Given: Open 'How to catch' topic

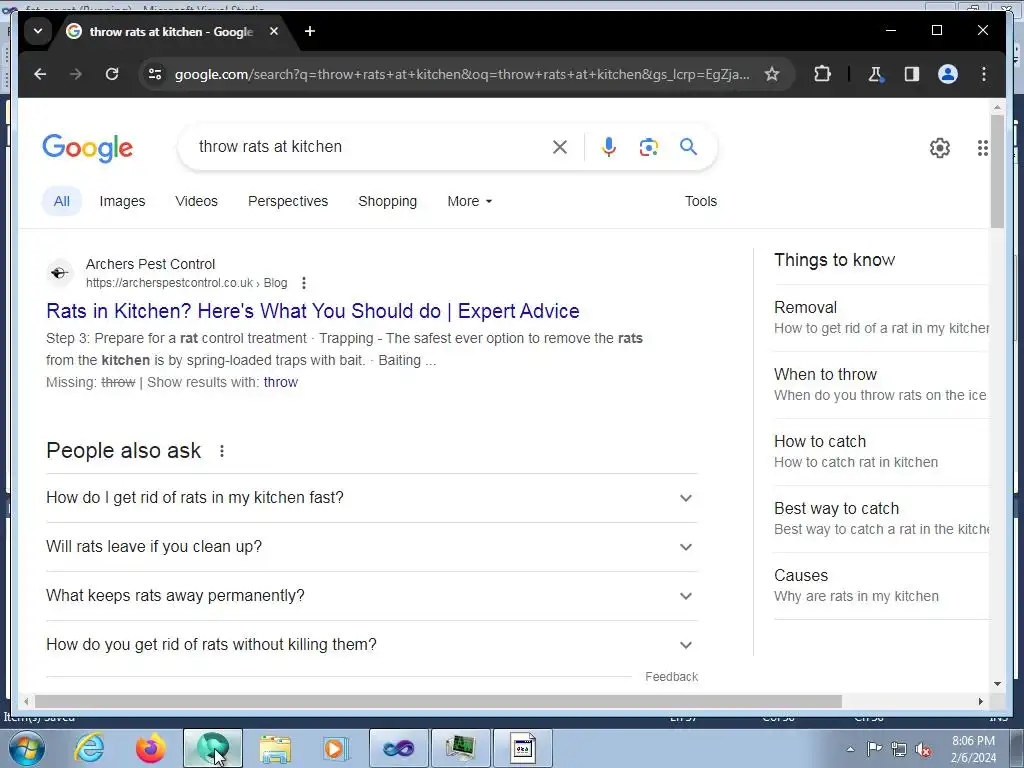Looking at the screenshot, I should pos(881,451).
